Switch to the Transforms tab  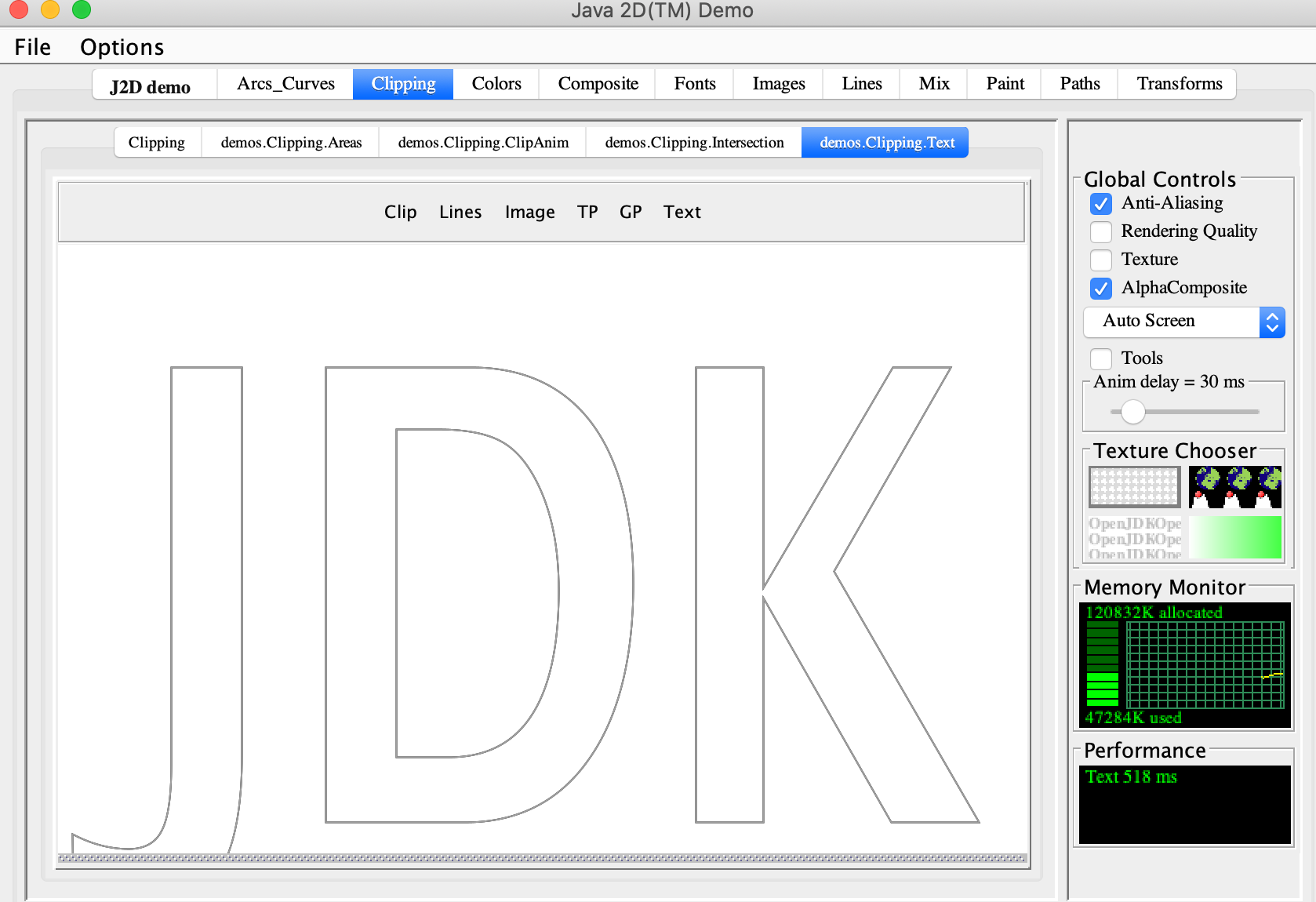click(1179, 84)
